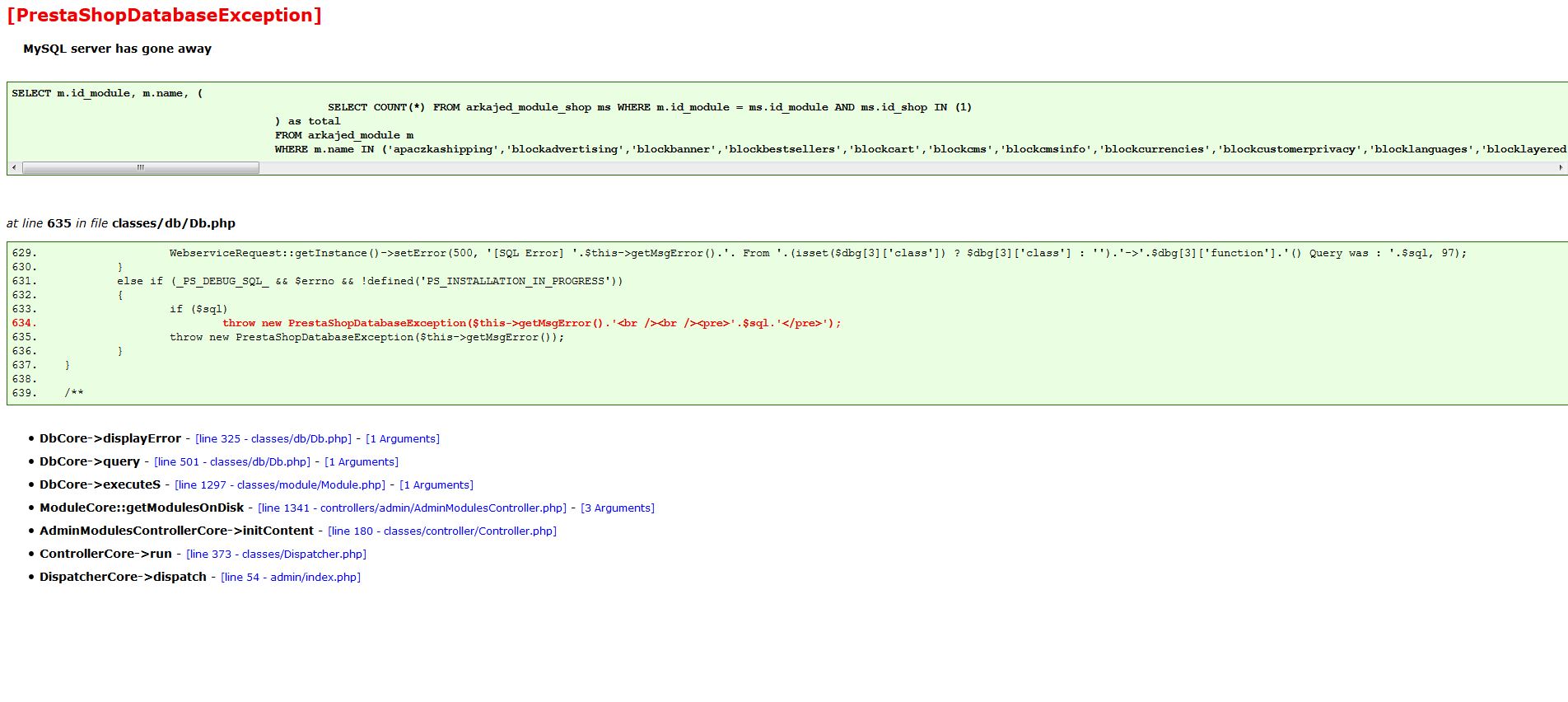Show the '[1 Arguments]' link for DbCore->displayError
Image resolution: width=1568 pixels, height=702 pixels.
[403, 439]
